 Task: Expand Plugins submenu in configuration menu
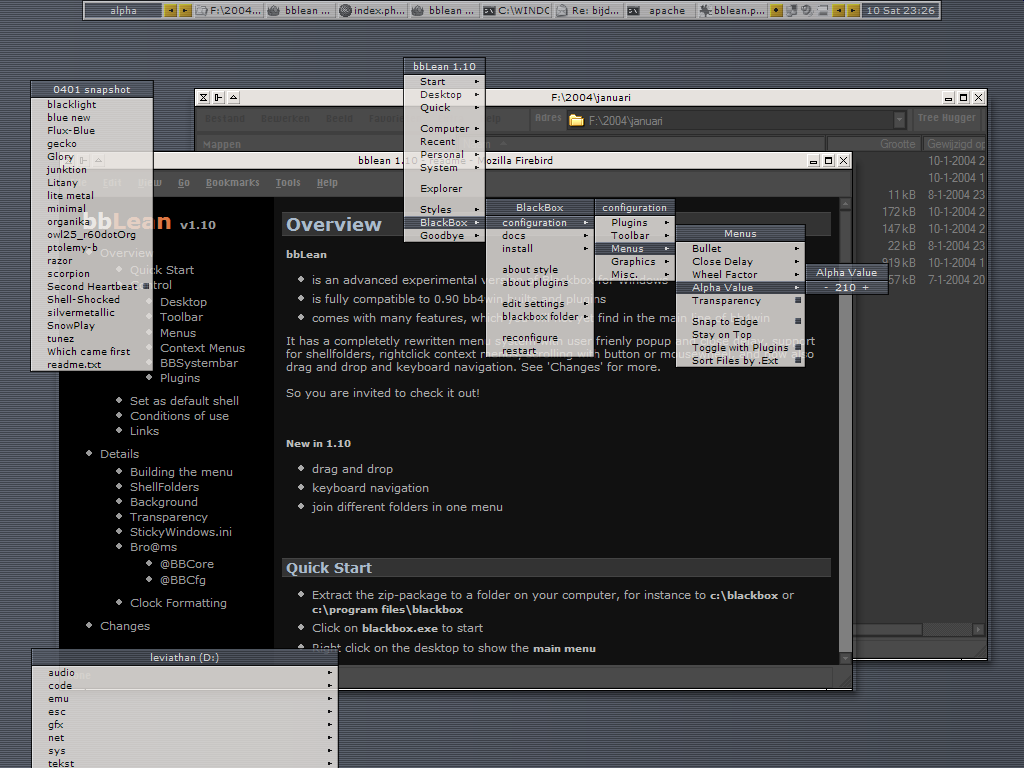[x=634, y=223]
